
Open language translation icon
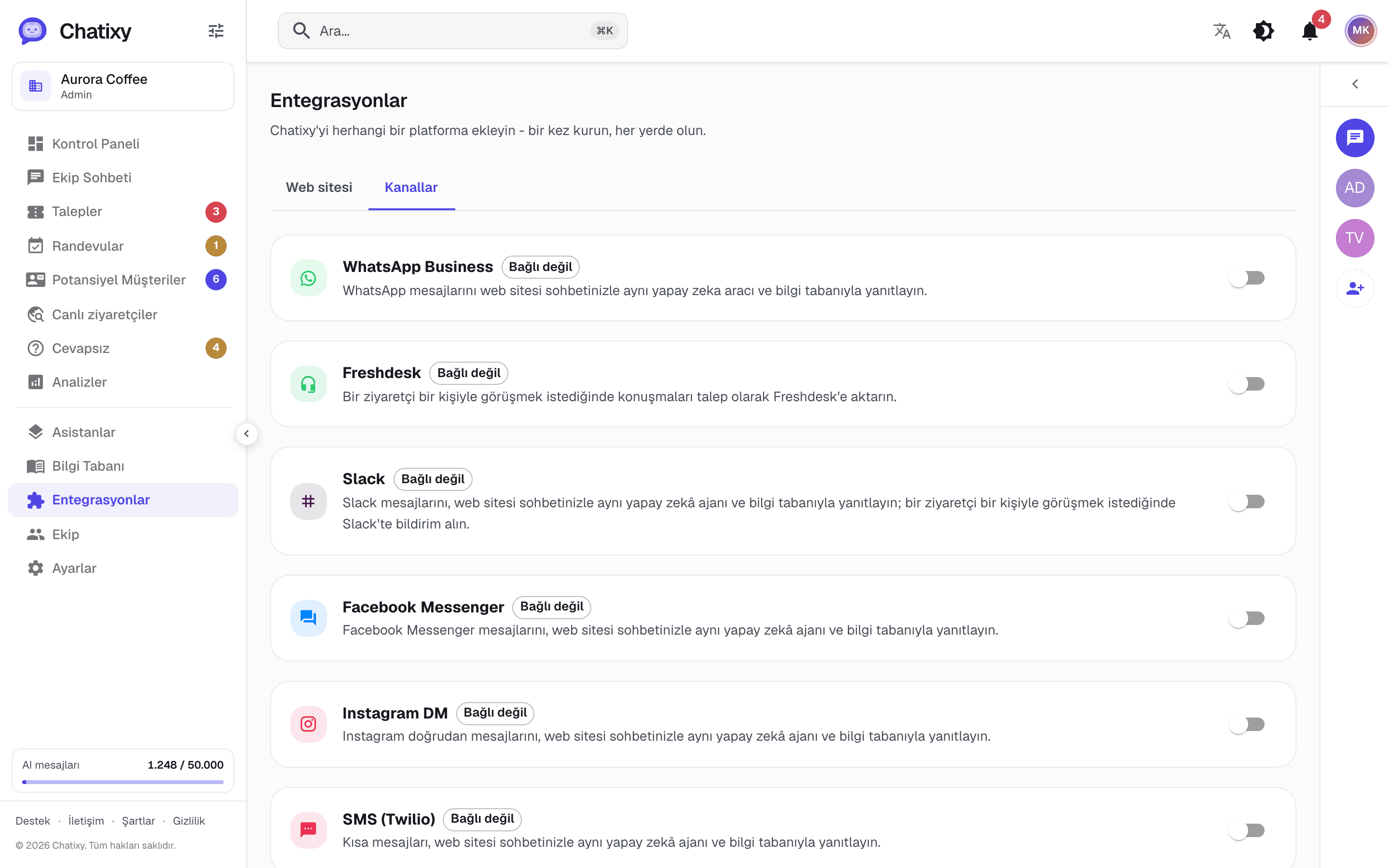[x=1222, y=31]
